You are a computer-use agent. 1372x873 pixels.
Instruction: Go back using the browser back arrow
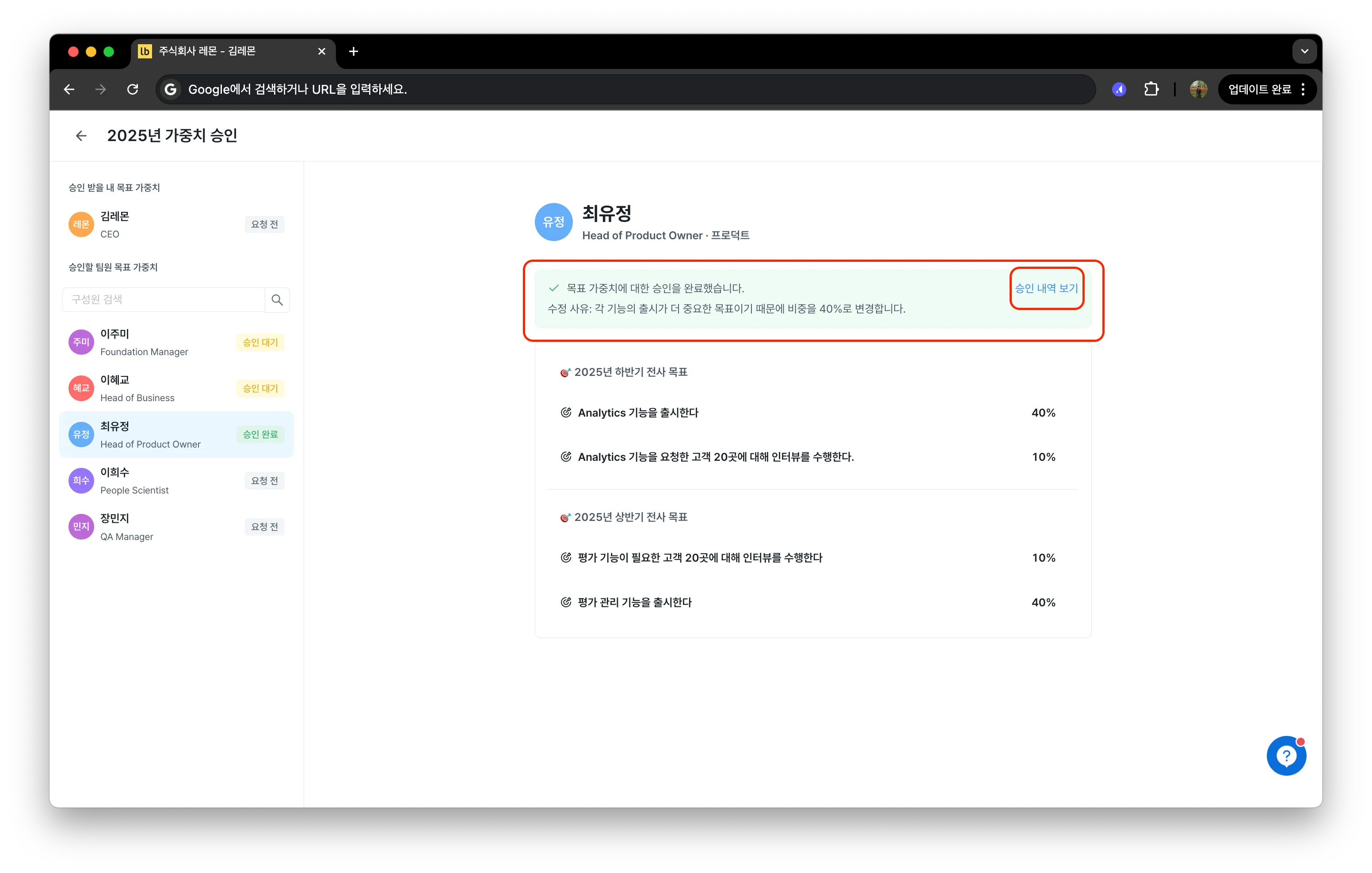pos(69,89)
